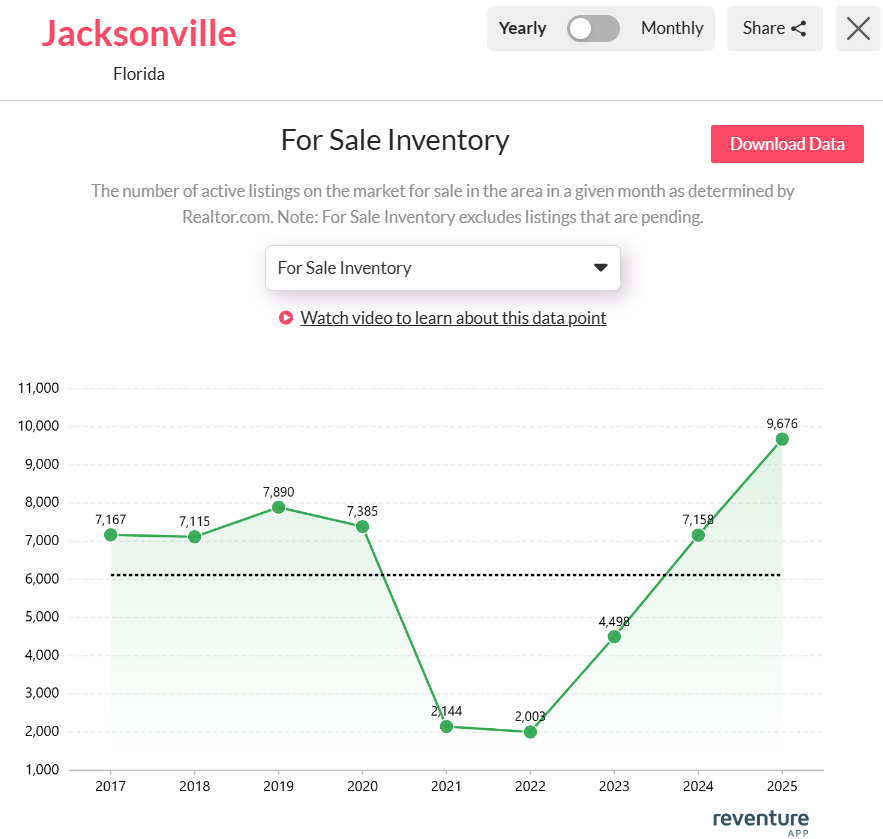Viewport: 883px width, 839px height.
Task: Click the 2017 data point 7,167
Action: click(111, 535)
